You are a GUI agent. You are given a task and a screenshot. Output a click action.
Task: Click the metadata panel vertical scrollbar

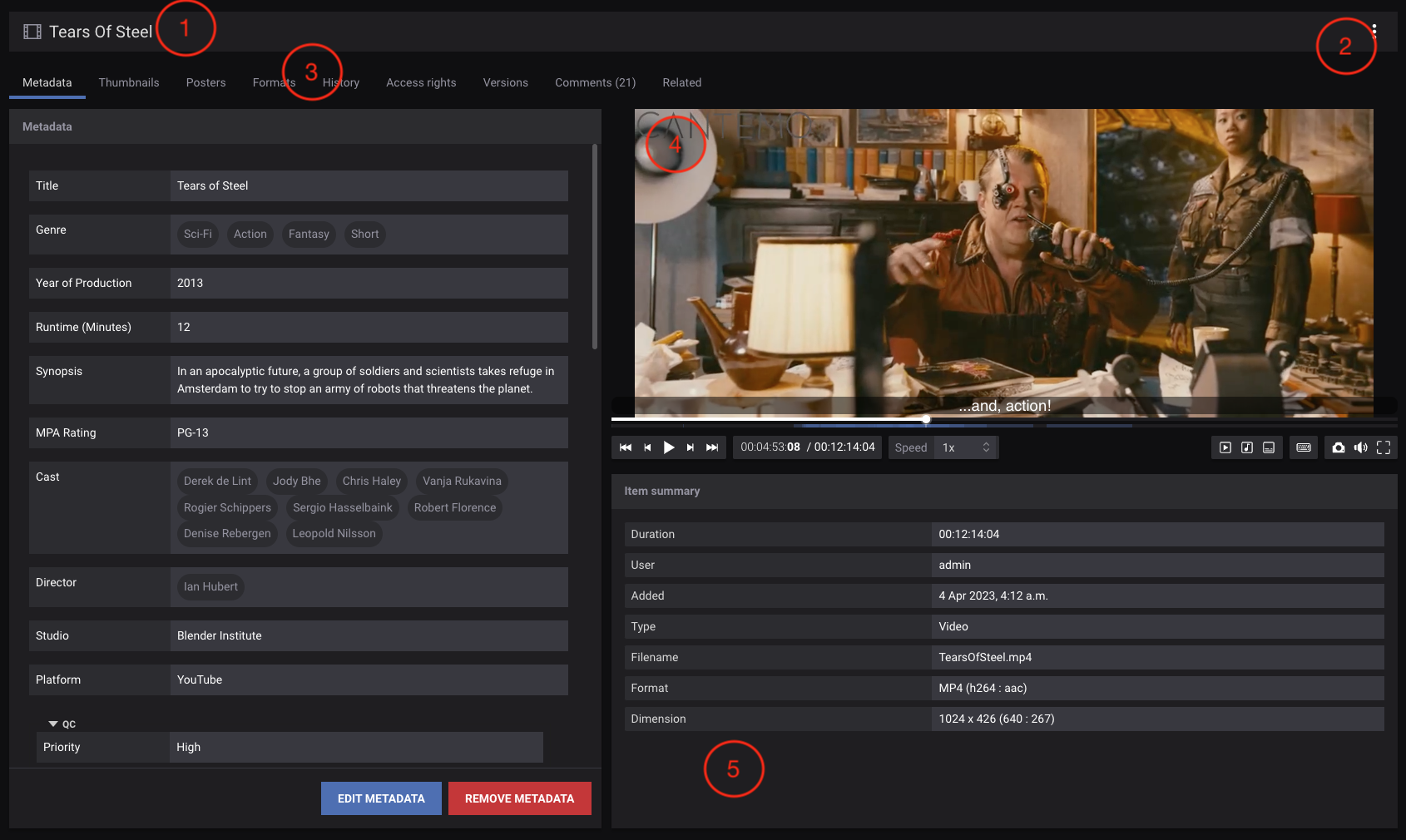point(595,246)
